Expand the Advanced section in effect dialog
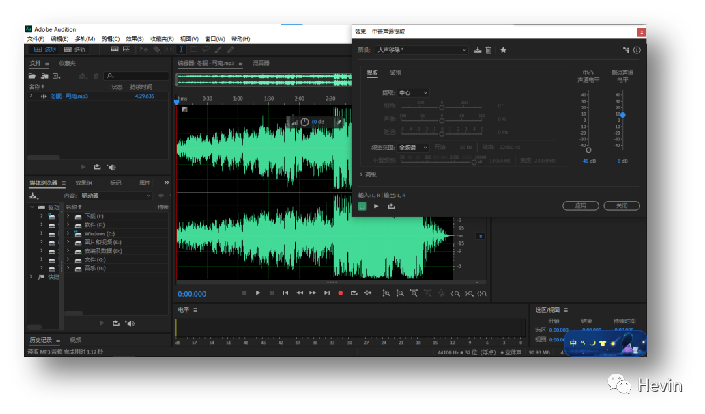Image resolution: width=705 pixels, height=414 pixels. click(361, 174)
